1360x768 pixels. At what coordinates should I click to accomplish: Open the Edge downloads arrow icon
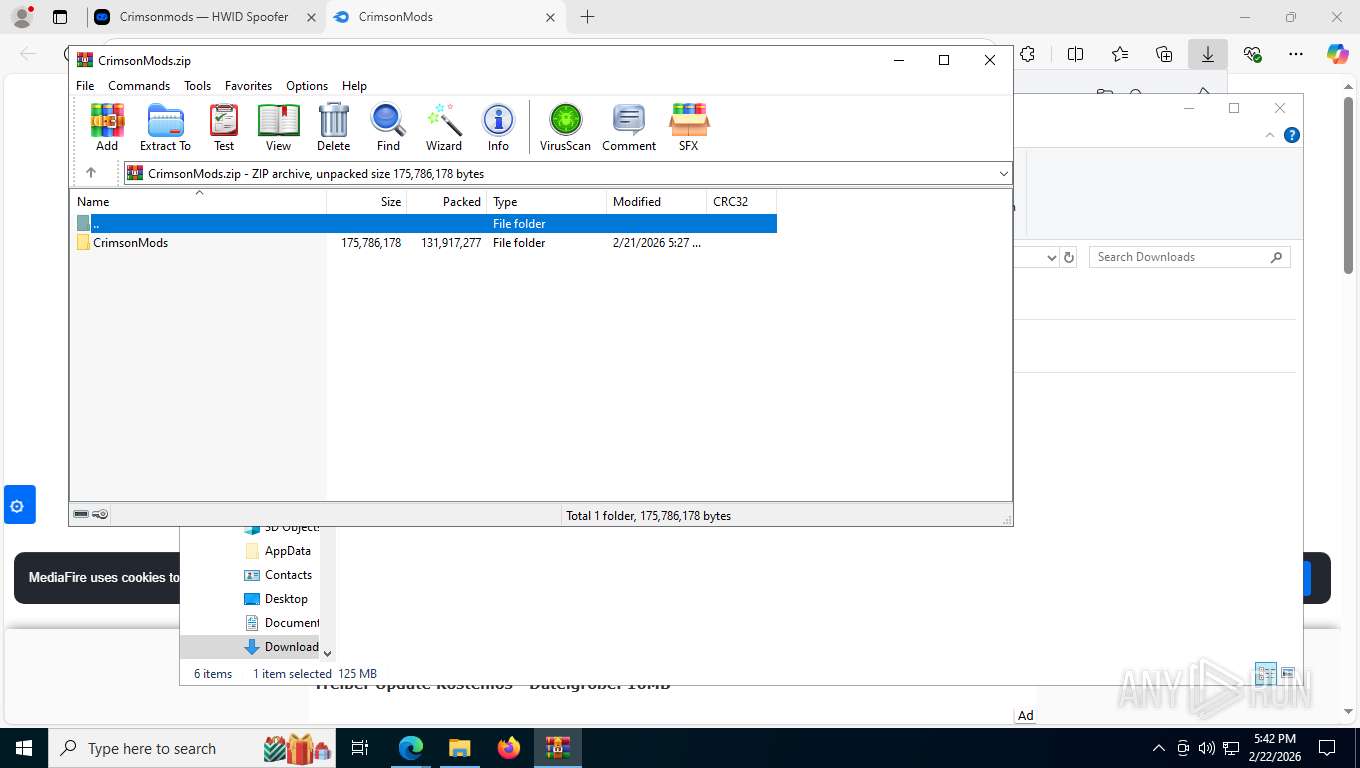pyautogui.click(x=1207, y=54)
